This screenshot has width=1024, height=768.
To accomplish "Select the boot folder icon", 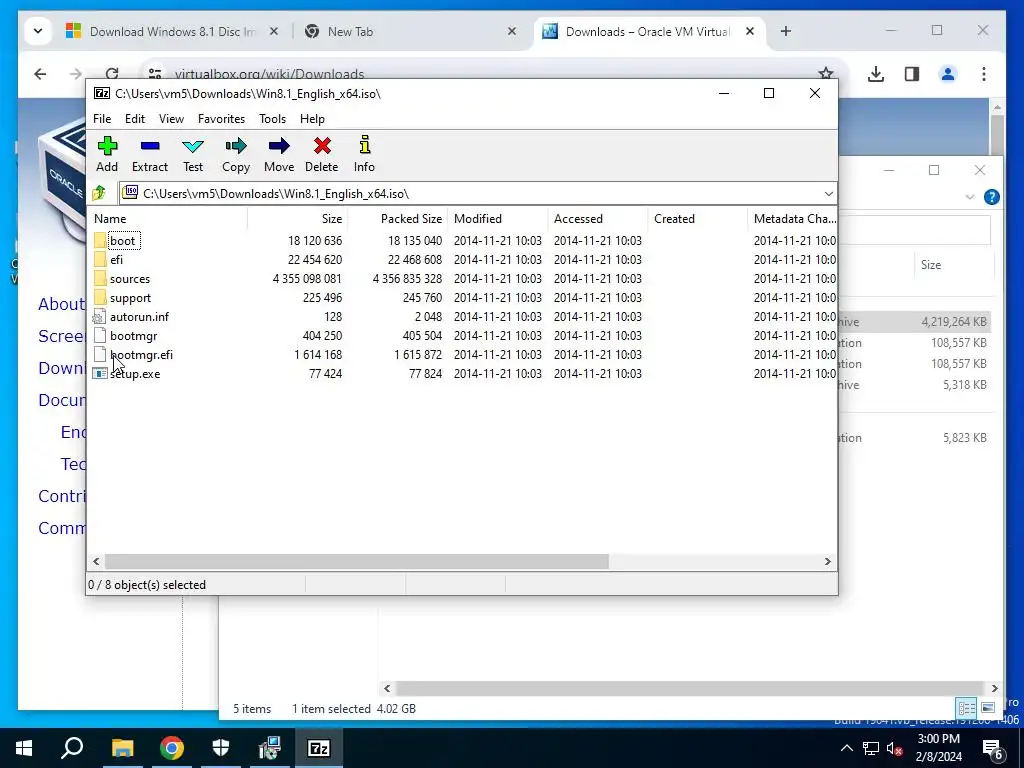I will [x=100, y=240].
